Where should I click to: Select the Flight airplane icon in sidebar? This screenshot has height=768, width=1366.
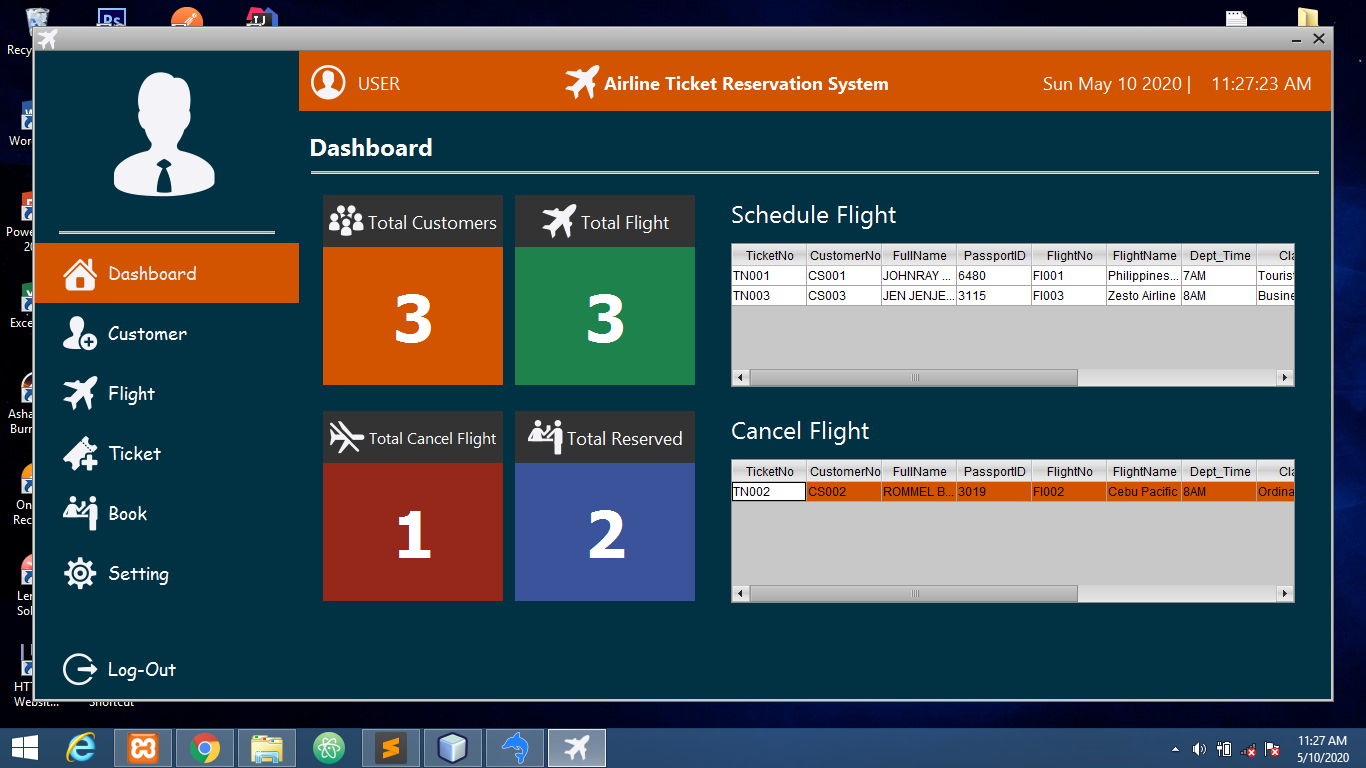pyautogui.click(x=80, y=394)
